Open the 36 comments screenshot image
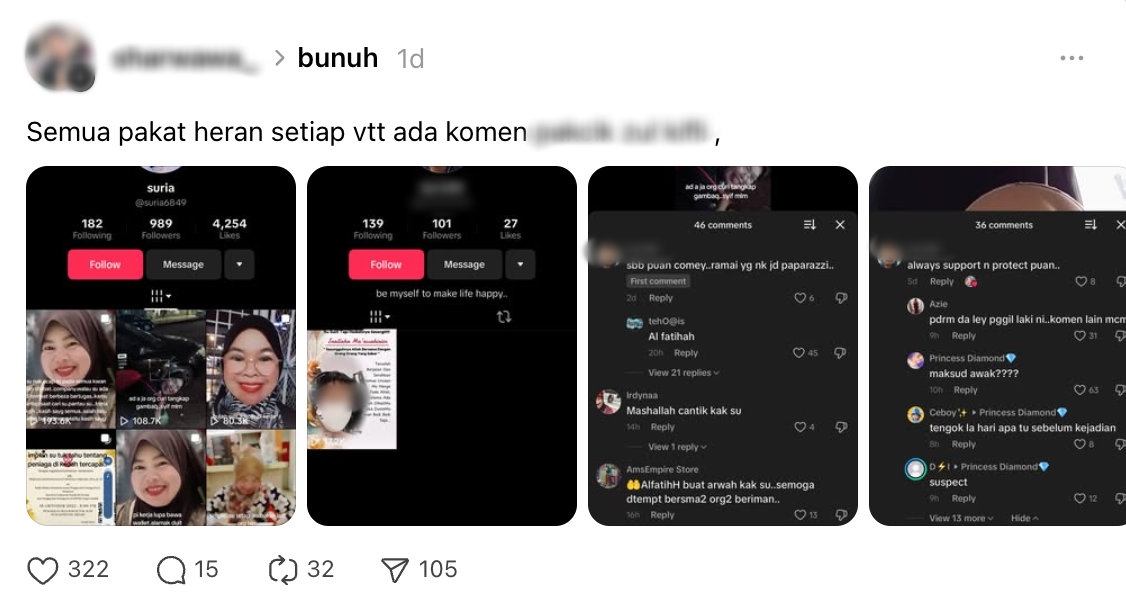Screen dimensions: 1126x606 (x=997, y=346)
